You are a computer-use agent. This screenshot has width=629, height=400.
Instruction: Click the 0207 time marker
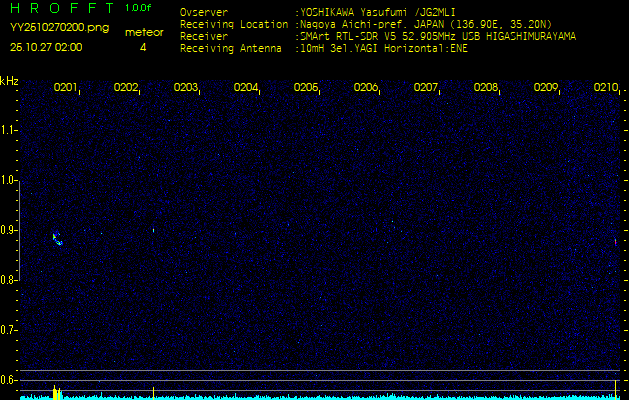click(426, 87)
